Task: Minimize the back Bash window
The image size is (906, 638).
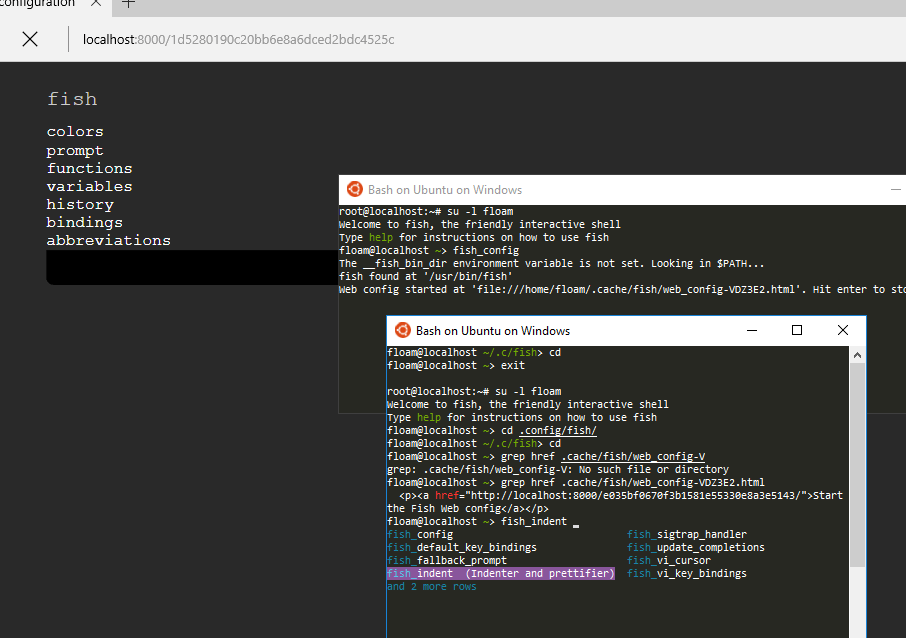Action: click(x=896, y=190)
